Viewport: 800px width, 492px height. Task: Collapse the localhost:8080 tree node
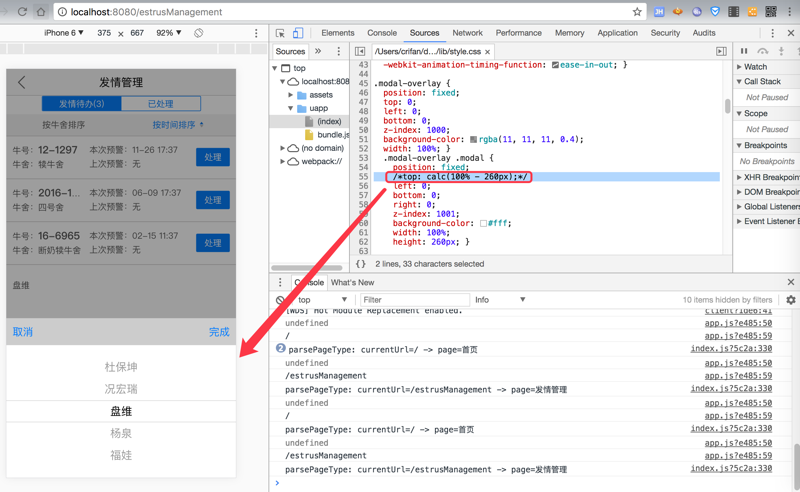(282, 81)
